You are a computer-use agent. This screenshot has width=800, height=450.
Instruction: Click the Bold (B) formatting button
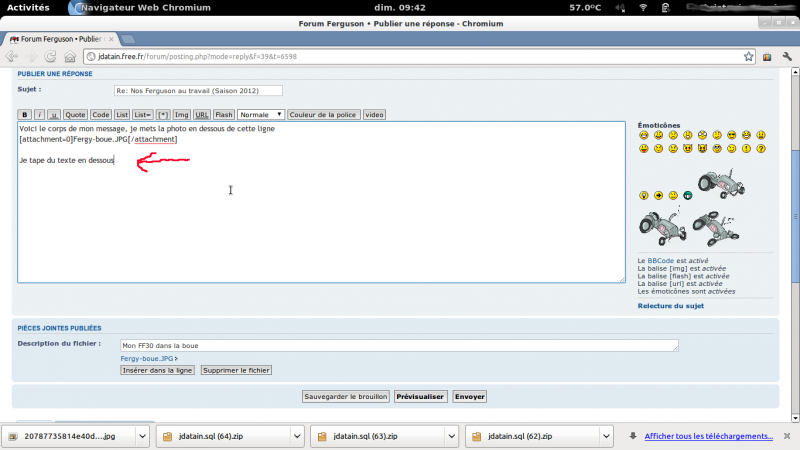pos(25,115)
